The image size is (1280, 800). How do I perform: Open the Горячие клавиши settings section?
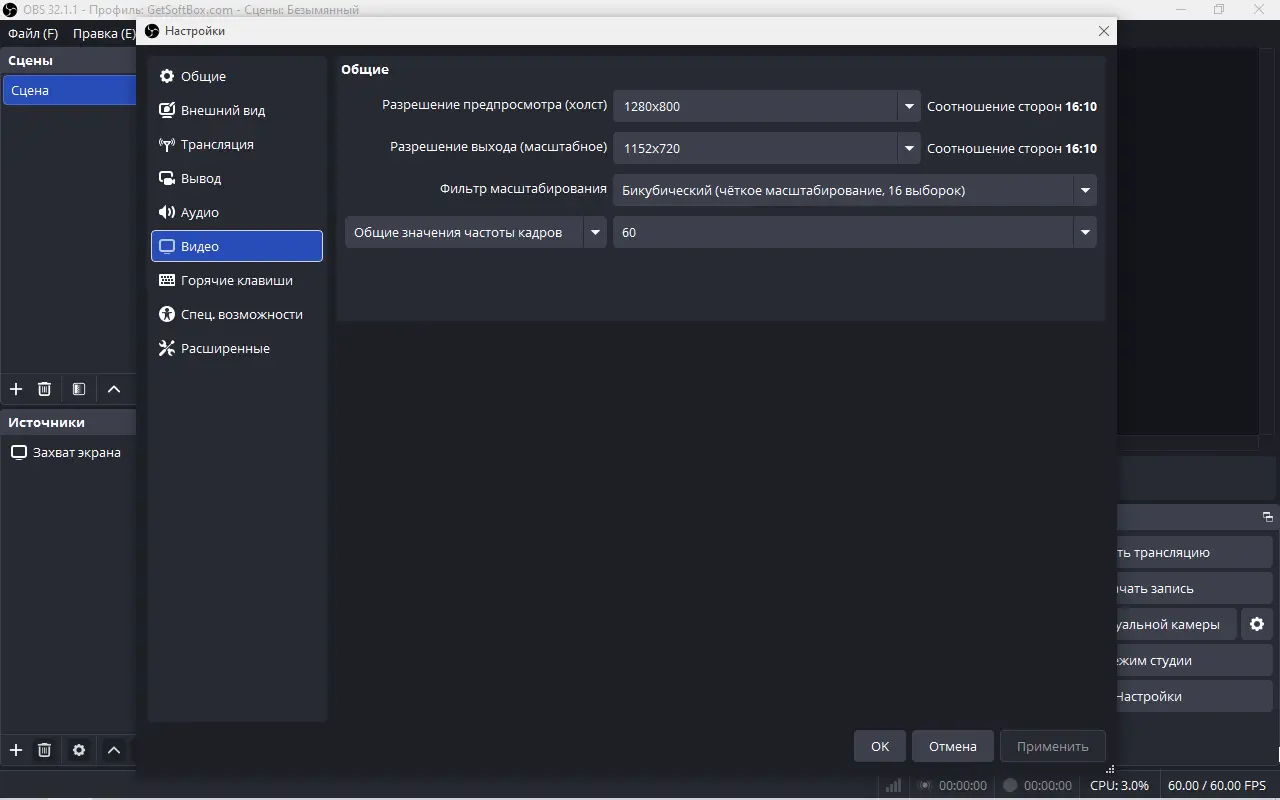pyautogui.click(x=236, y=280)
